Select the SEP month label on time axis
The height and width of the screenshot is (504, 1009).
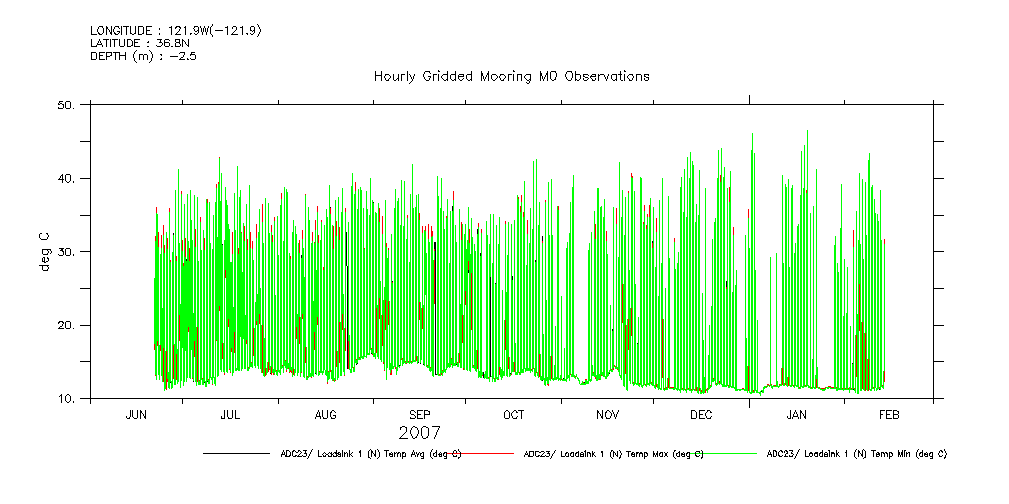(x=420, y=414)
